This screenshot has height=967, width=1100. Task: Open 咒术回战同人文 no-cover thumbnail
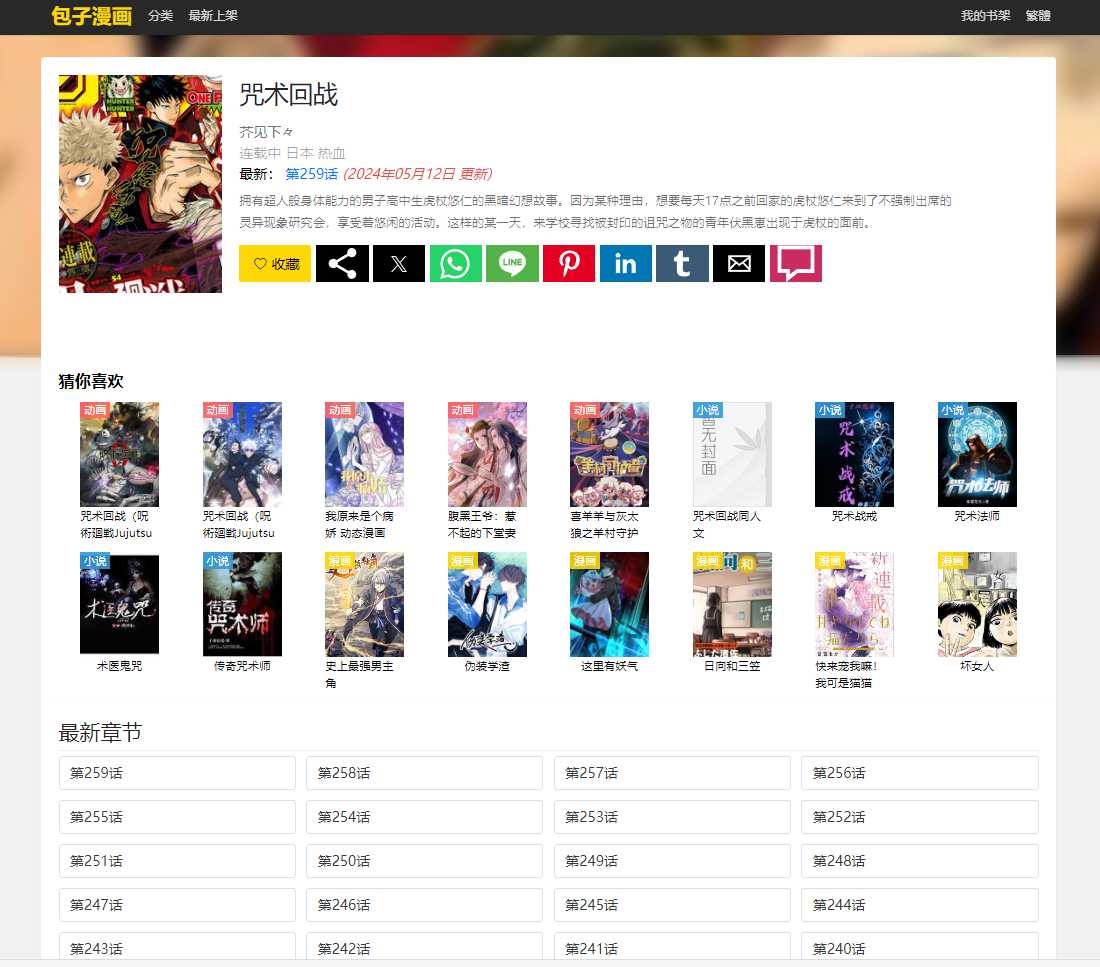[732, 454]
